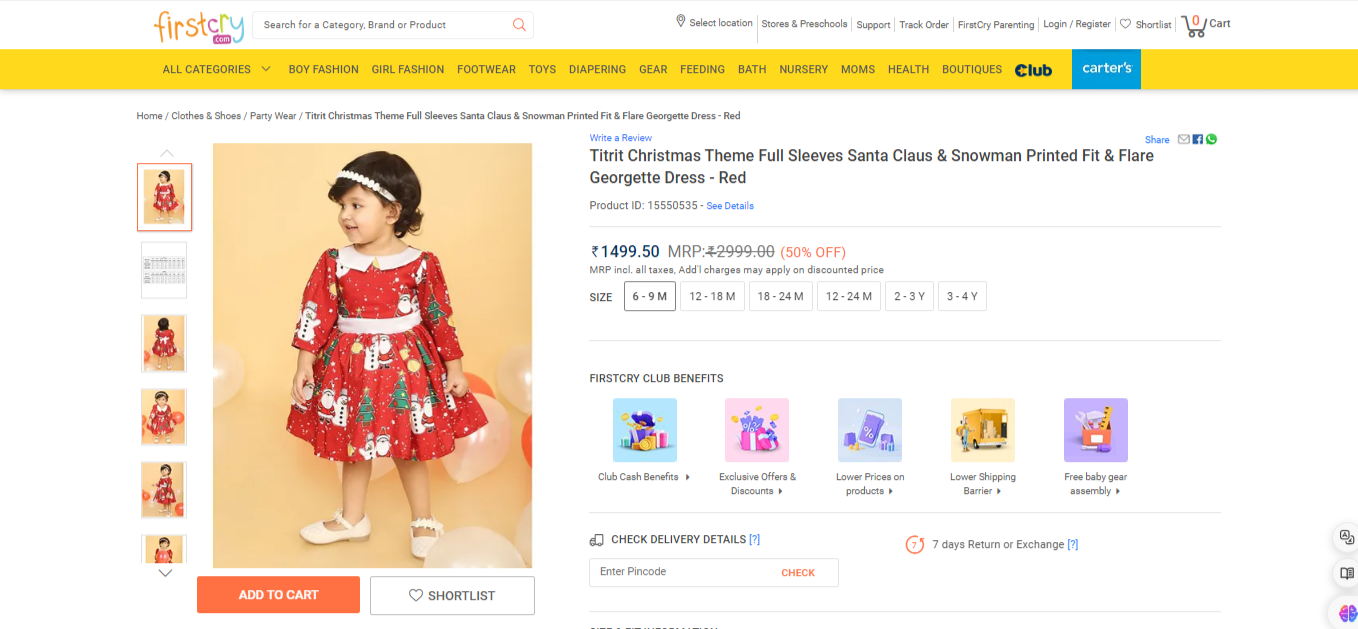Choose the 18 - 24 M size
The width and height of the screenshot is (1358, 629).
tap(780, 296)
